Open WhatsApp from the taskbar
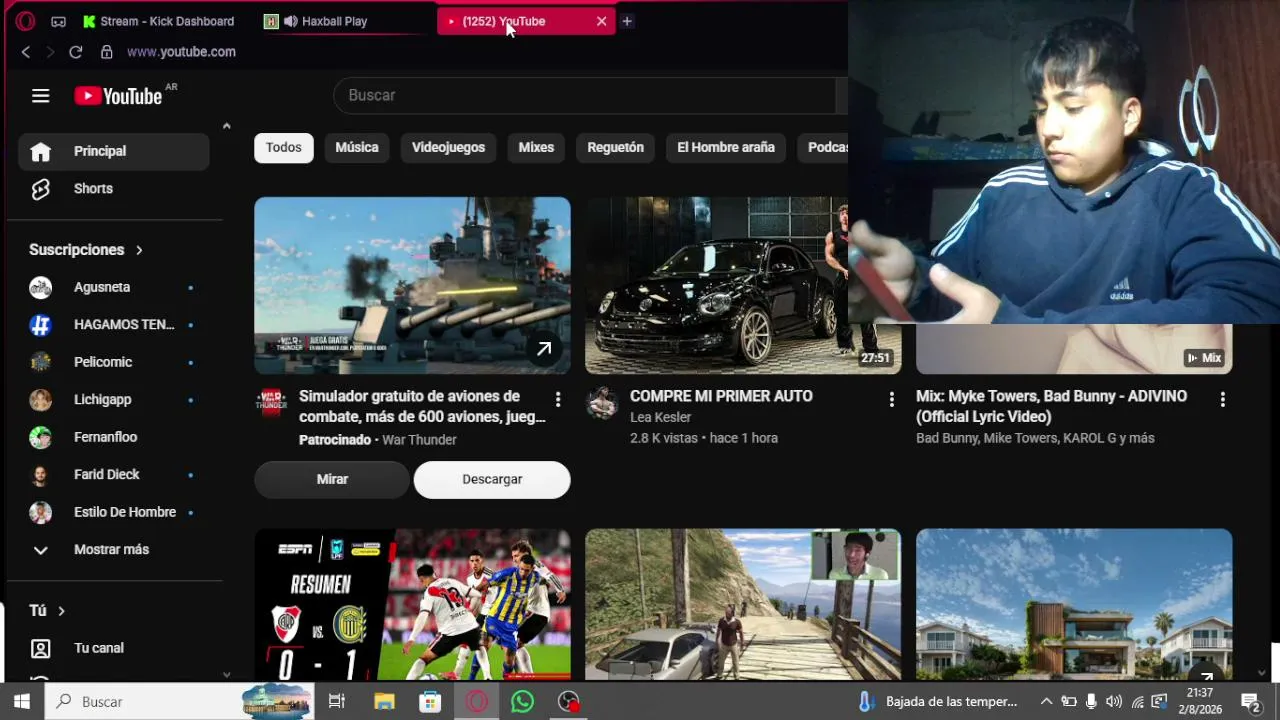The width and height of the screenshot is (1280, 720). [522, 702]
